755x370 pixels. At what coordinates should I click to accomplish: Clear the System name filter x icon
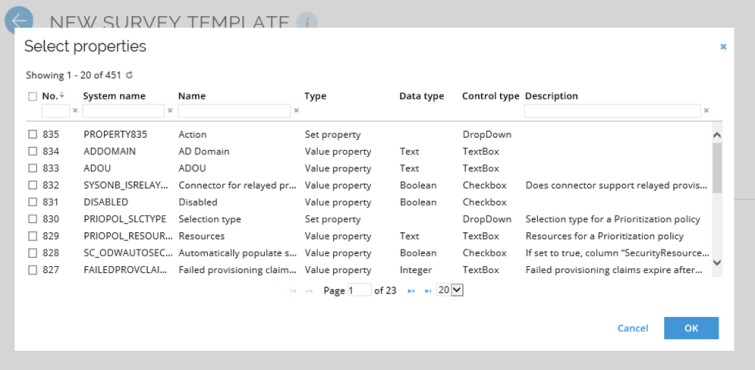coord(169,111)
